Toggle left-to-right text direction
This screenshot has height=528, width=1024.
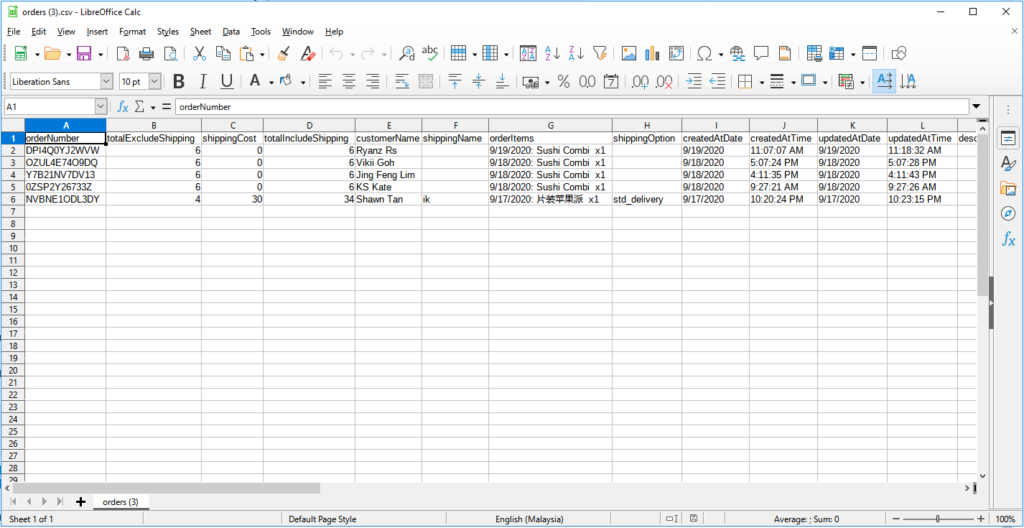(884, 82)
